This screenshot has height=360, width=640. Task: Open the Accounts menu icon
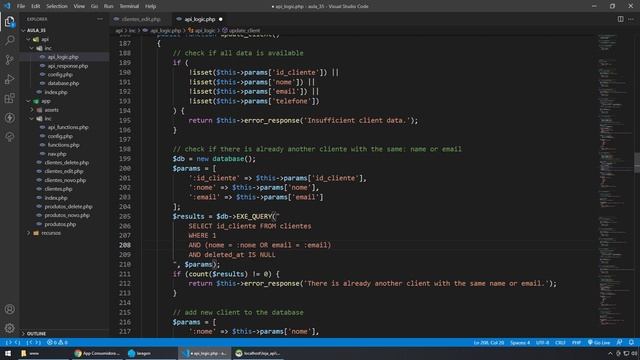pos(9,309)
